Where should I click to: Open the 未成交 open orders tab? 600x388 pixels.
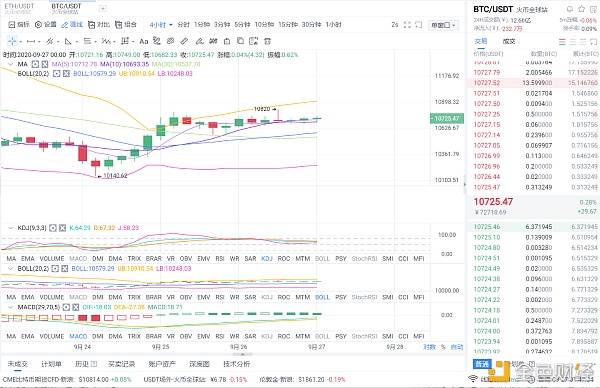point(18,364)
